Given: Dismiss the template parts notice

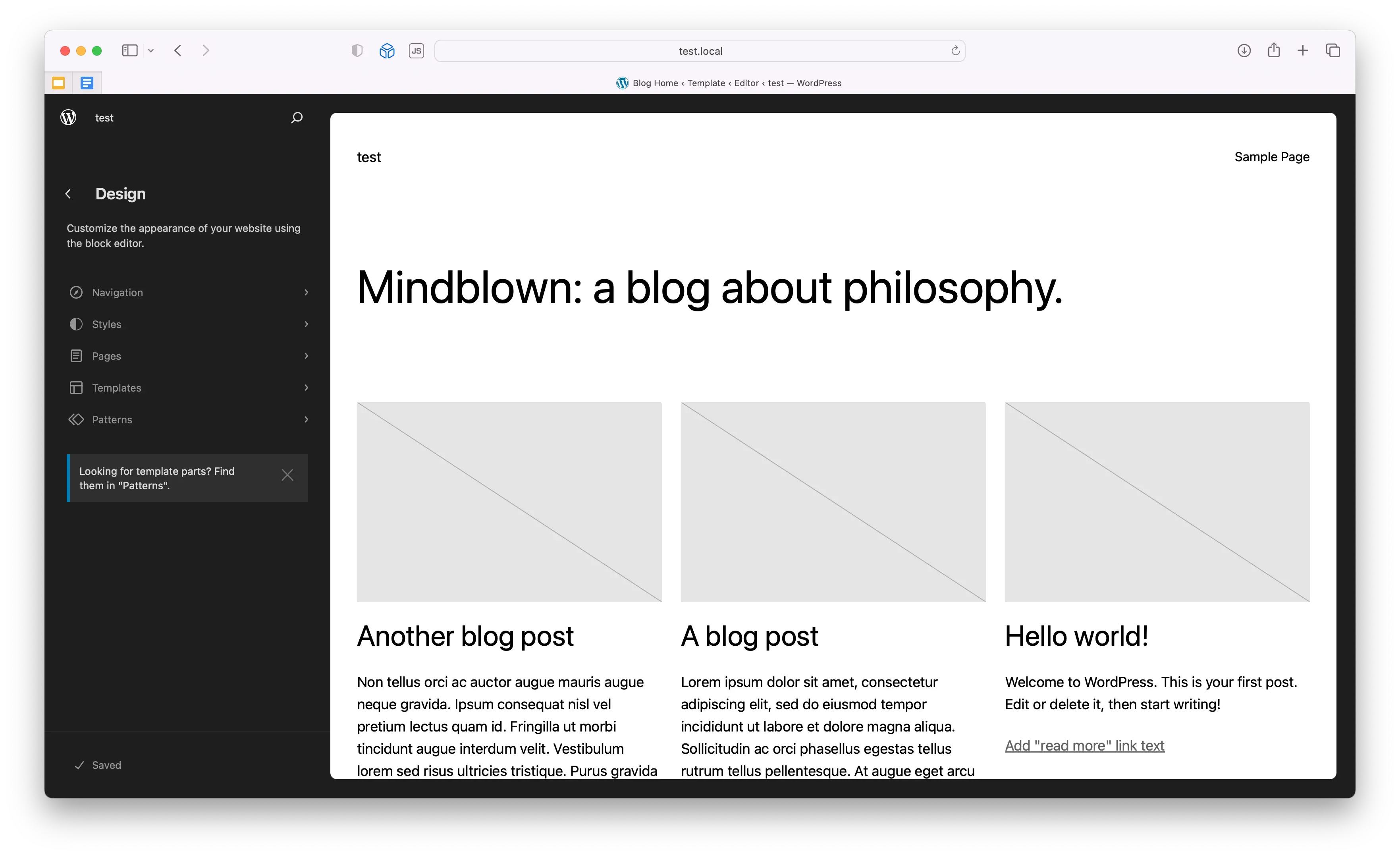Looking at the screenshot, I should pyautogui.click(x=287, y=475).
